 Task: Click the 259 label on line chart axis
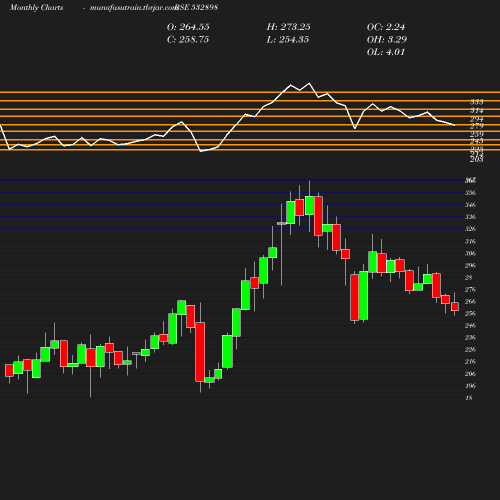477,134
